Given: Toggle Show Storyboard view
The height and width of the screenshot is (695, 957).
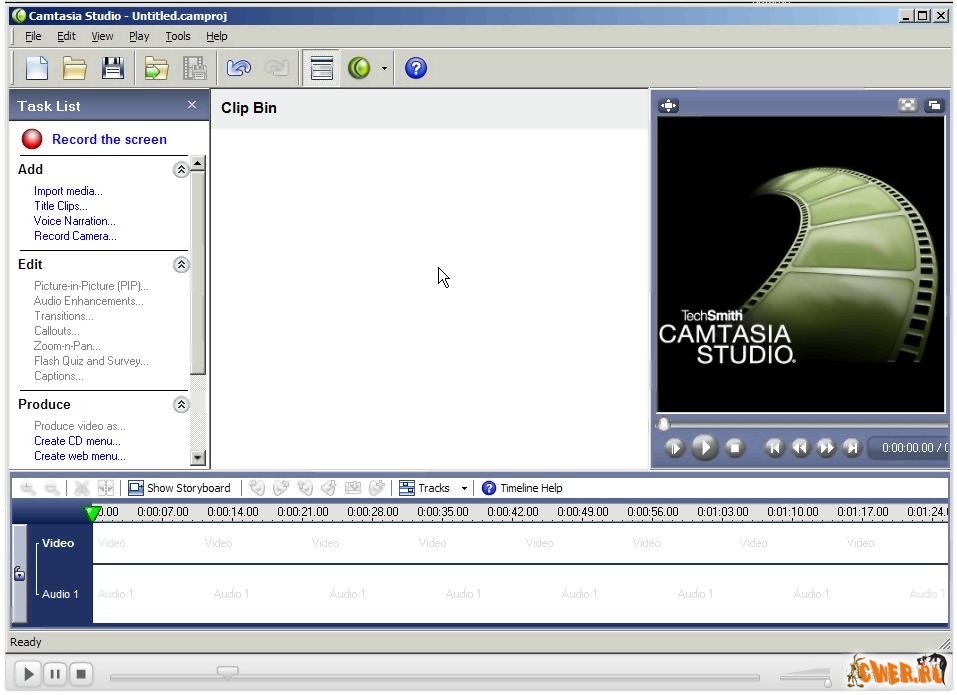Looking at the screenshot, I should point(179,488).
